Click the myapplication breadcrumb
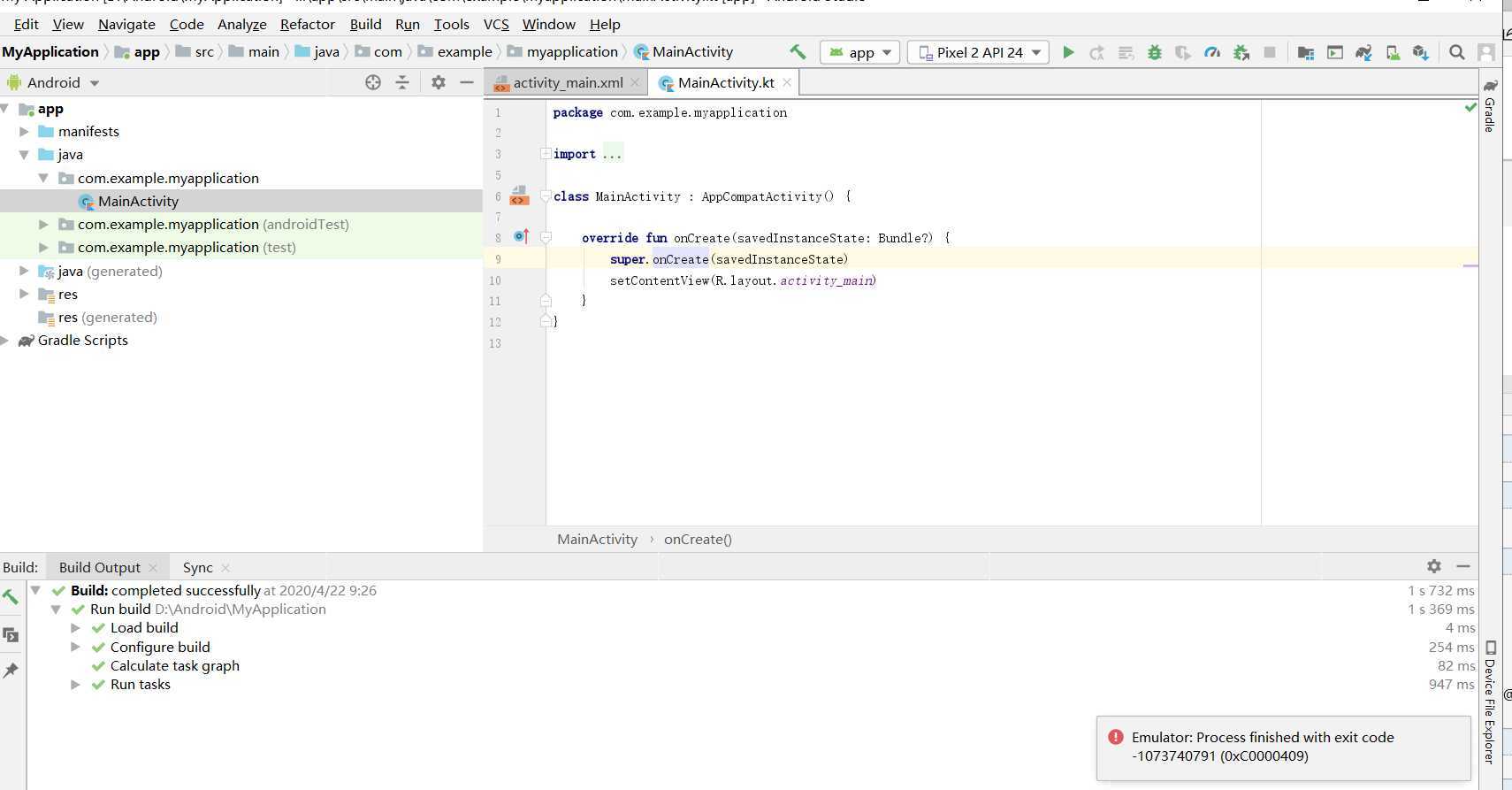This screenshot has height=790, width=1512. pos(572,51)
